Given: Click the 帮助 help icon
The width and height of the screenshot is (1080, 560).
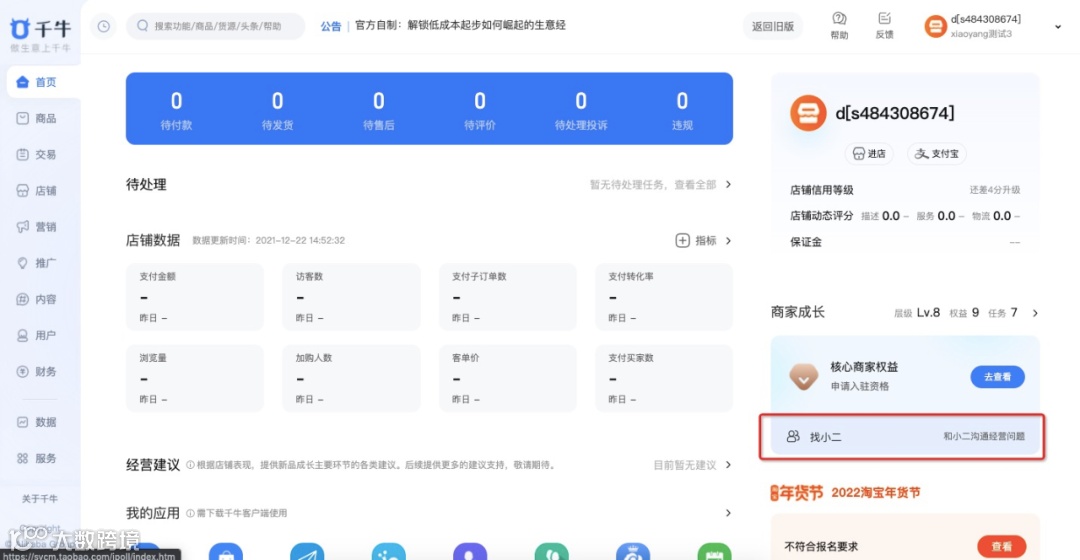Looking at the screenshot, I should coord(839,19).
